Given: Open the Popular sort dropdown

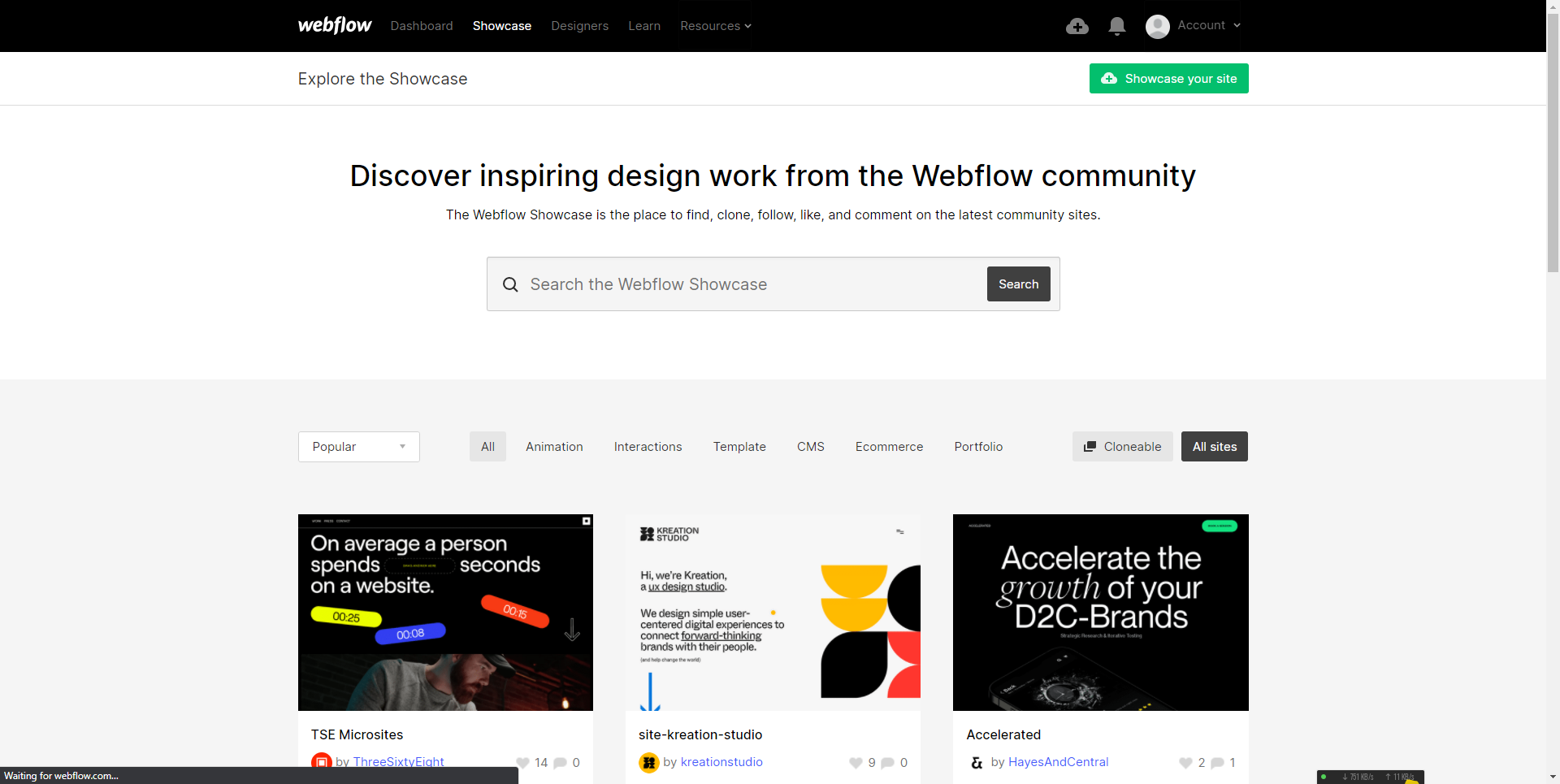Looking at the screenshot, I should coord(359,447).
